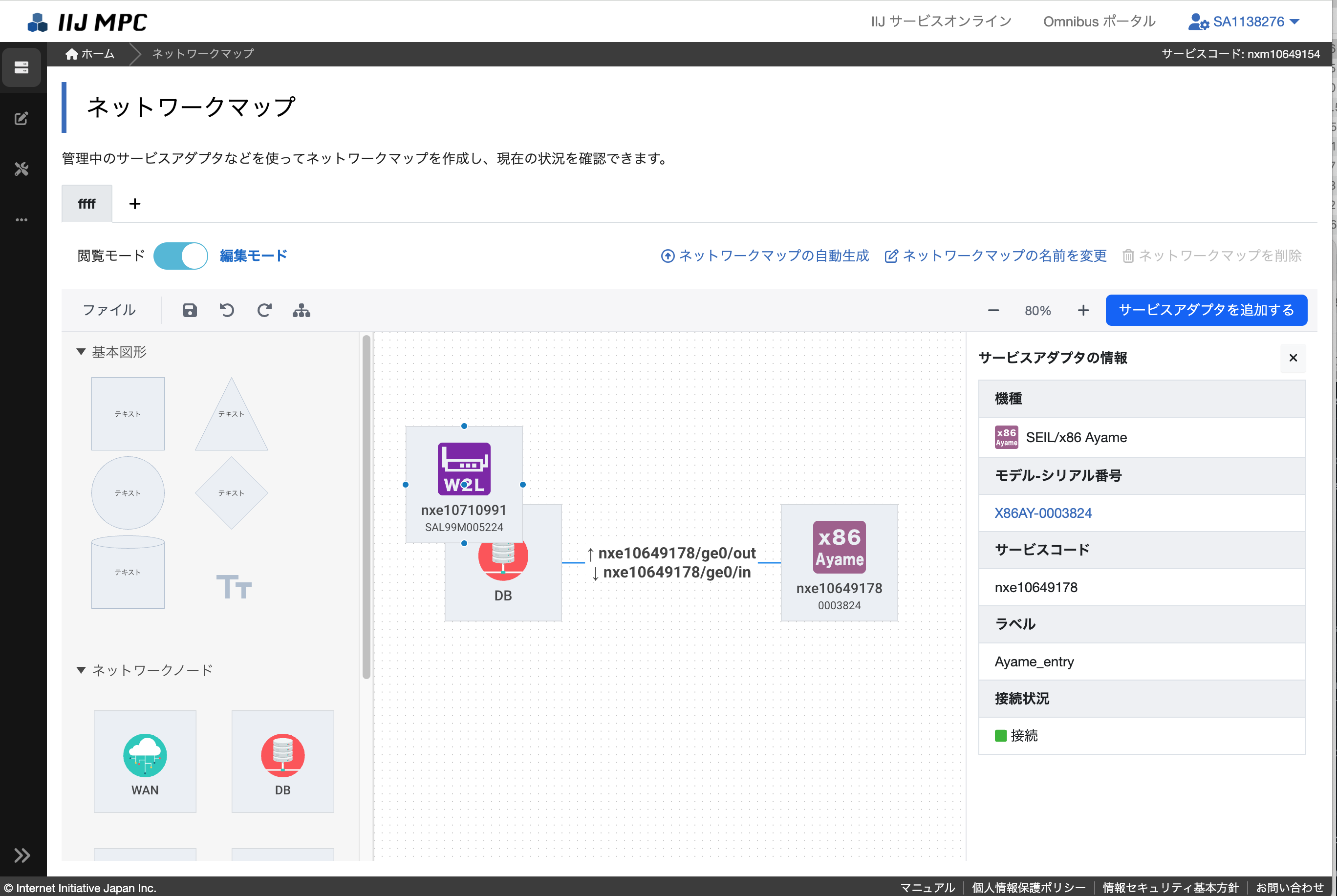Click the undo arrow icon
Image resolution: width=1337 pixels, height=896 pixels.
coord(227,310)
